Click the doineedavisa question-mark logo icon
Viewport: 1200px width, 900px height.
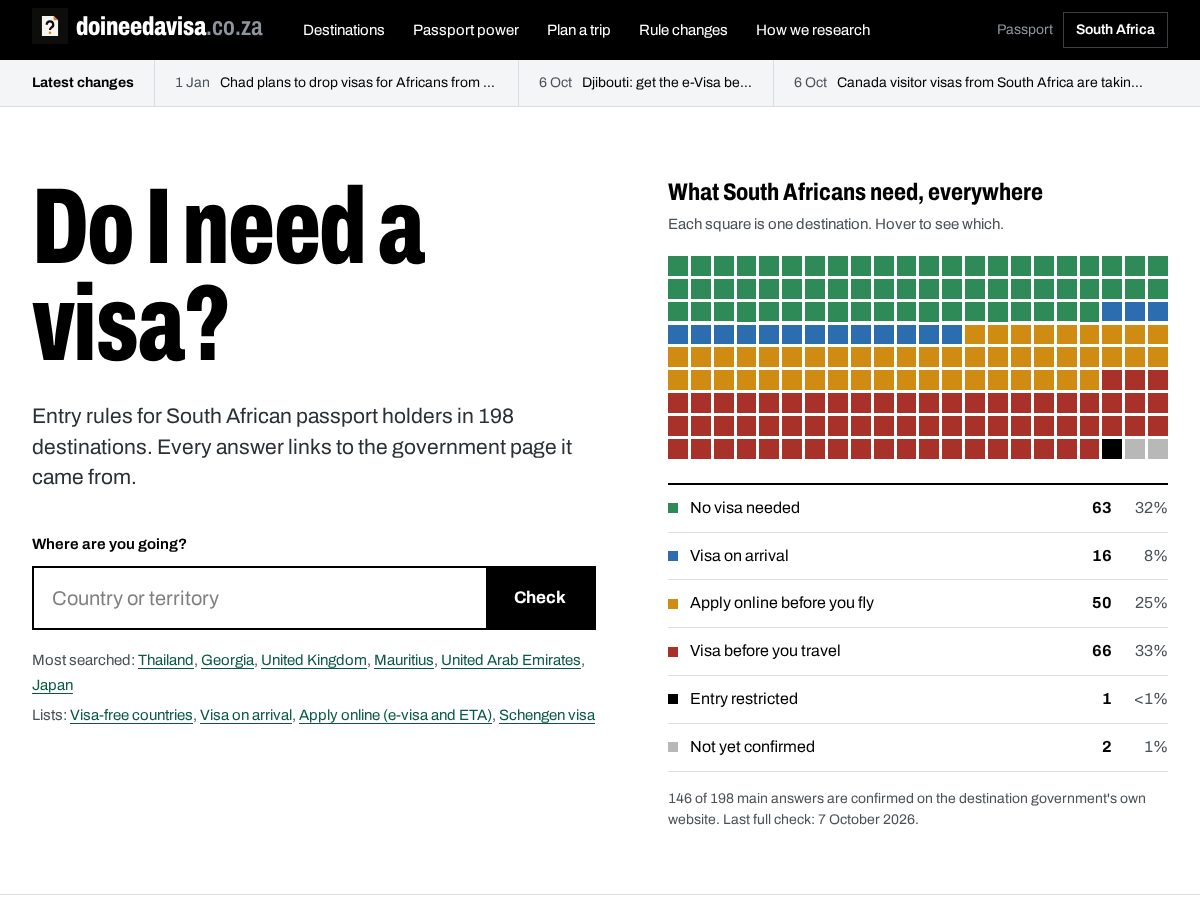(x=50, y=26)
